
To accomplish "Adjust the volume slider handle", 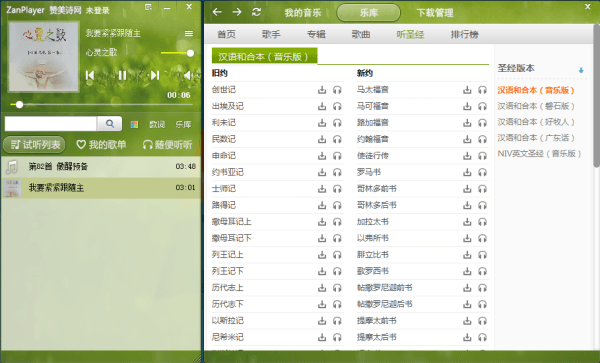I will click(190, 53).
